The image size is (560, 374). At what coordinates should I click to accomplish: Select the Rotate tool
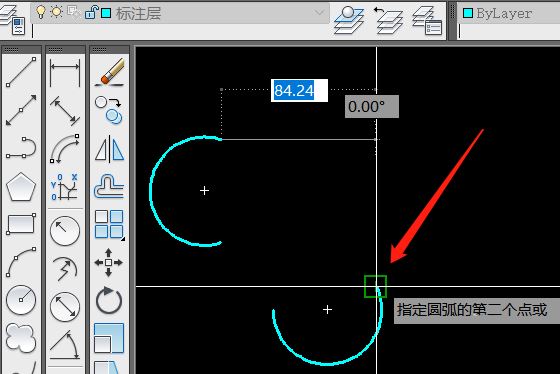pyautogui.click(x=109, y=300)
